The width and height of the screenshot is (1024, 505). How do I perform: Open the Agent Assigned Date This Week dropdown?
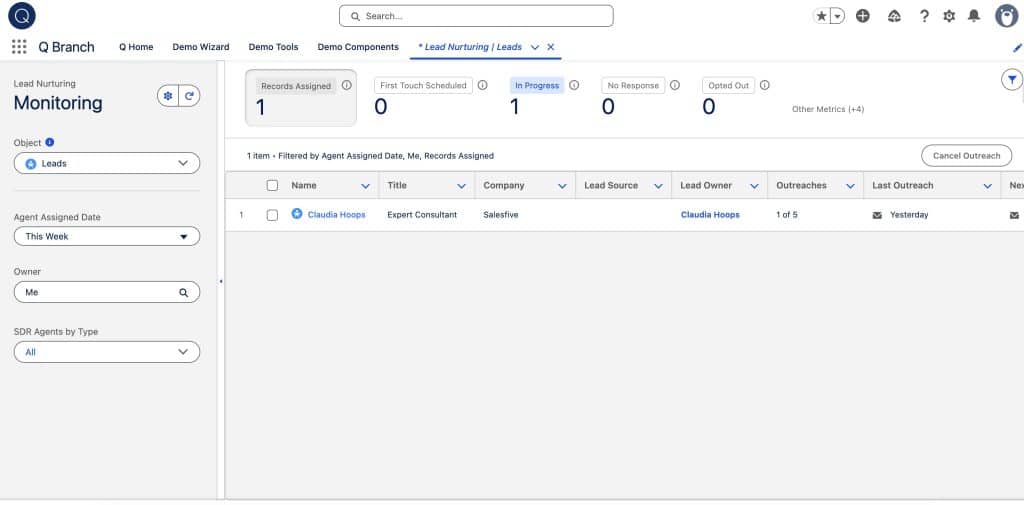[107, 236]
